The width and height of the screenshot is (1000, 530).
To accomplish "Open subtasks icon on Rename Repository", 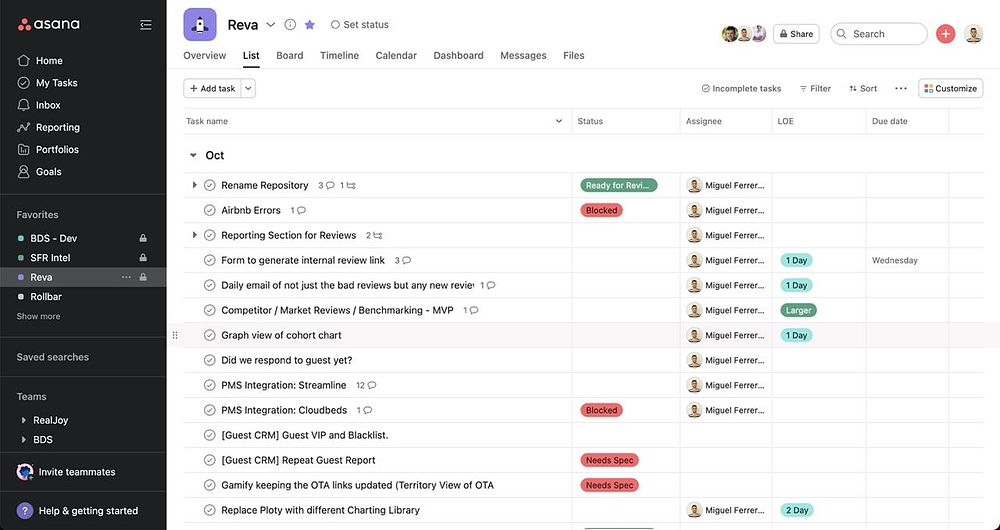I will click(348, 186).
